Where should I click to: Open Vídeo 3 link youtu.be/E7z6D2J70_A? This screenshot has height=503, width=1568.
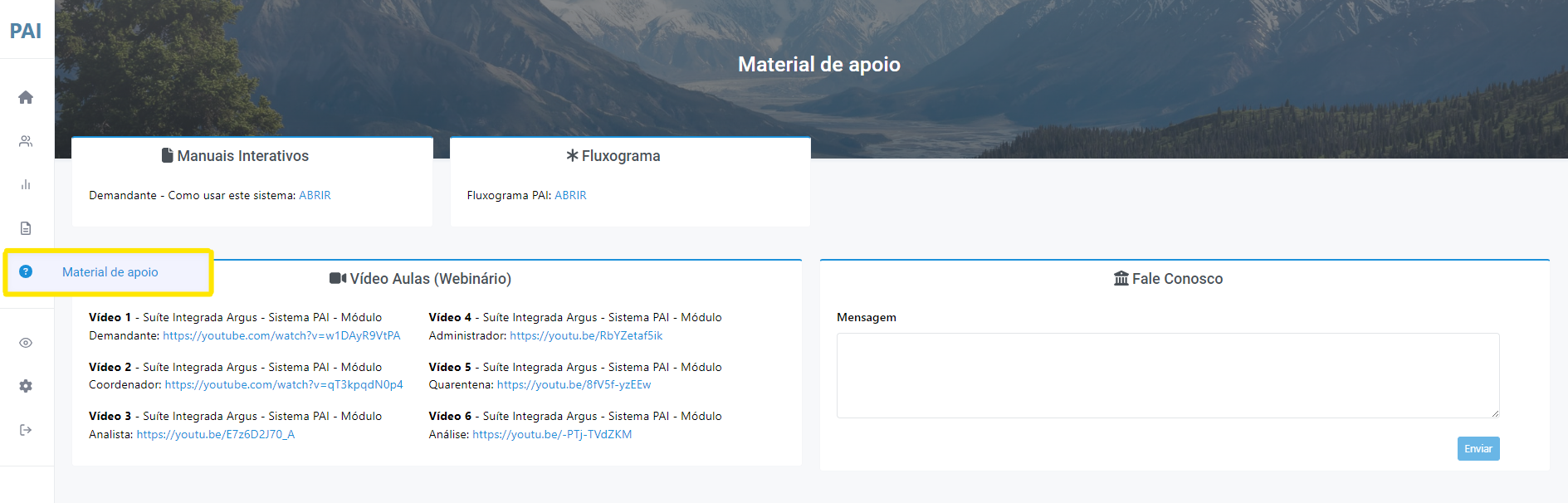(216, 434)
